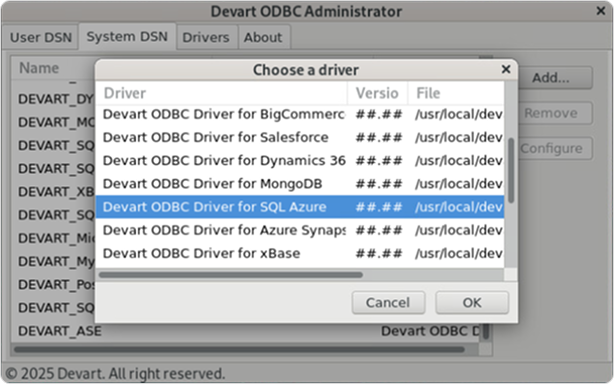This screenshot has height=384, width=614.
Task: Click the version cell of the MongoDB driver
Action: tap(379, 184)
